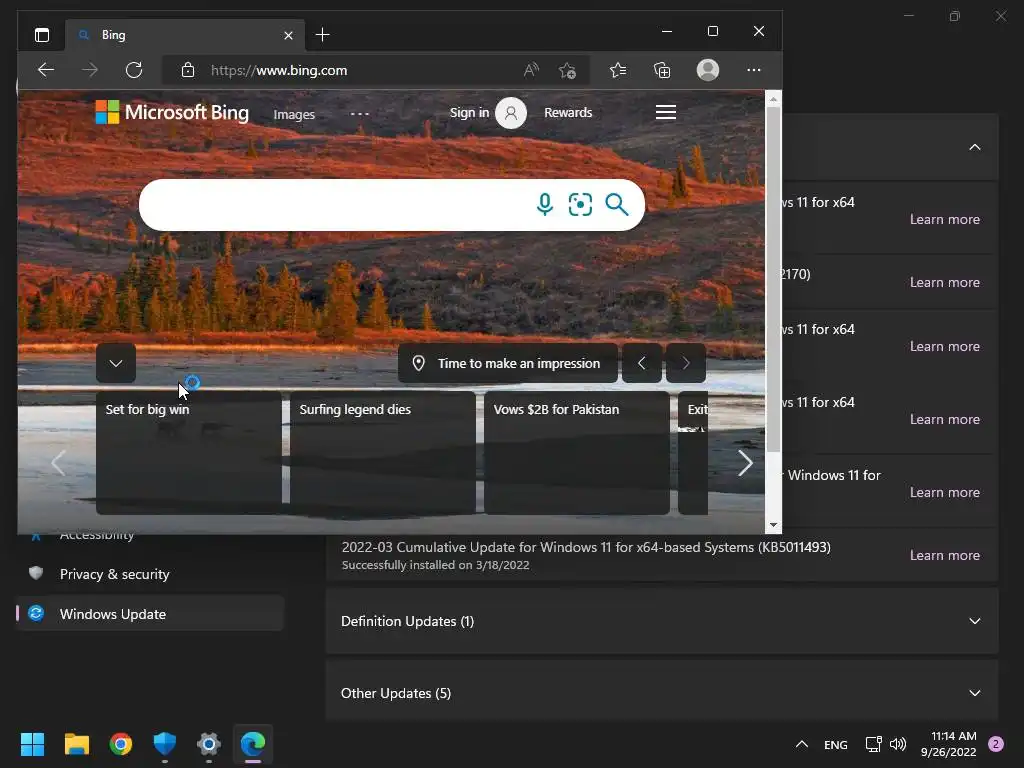Screen dimensions: 1024x768
Task: Sign in to Bing
Action: click(469, 112)
